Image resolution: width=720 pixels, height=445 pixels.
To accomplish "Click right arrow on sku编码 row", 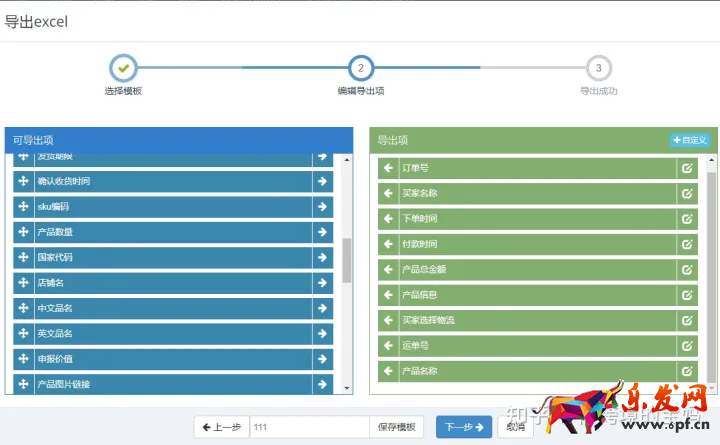I will click(322, 207).
